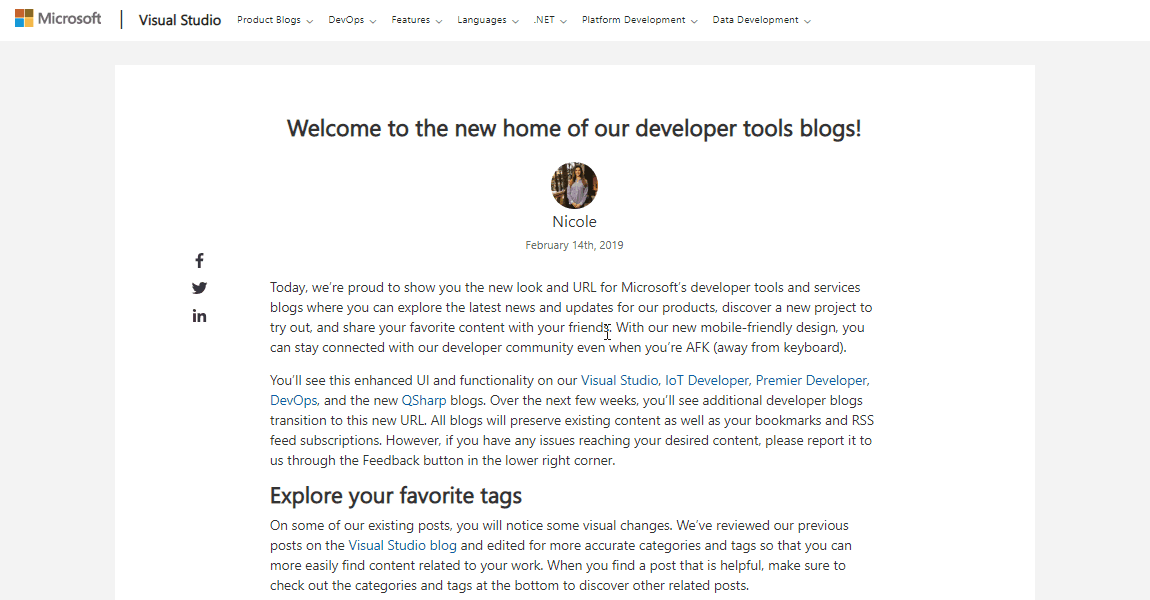Open the Languages dropdown menu
The width and height of the screenshot is (1150, 600).
pyautogui.click(x=488, y=21)
